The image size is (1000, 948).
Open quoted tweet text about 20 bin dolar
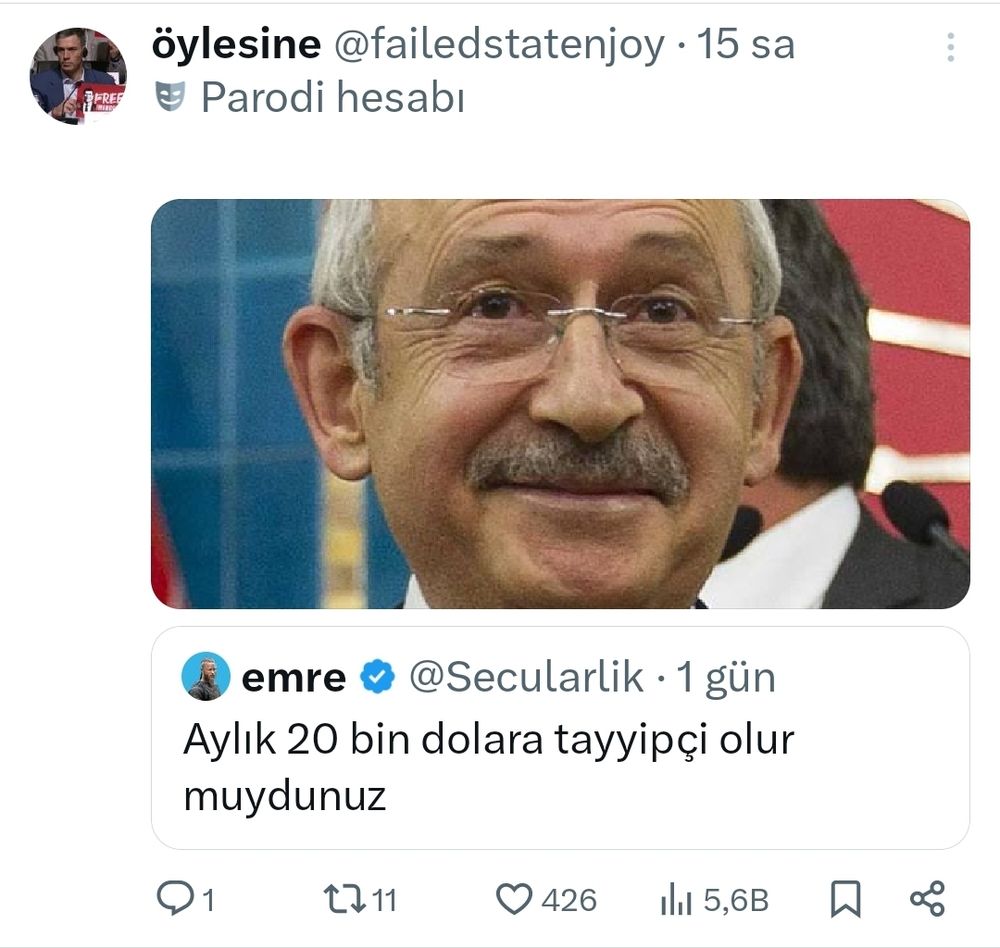(x=489, y=767)
